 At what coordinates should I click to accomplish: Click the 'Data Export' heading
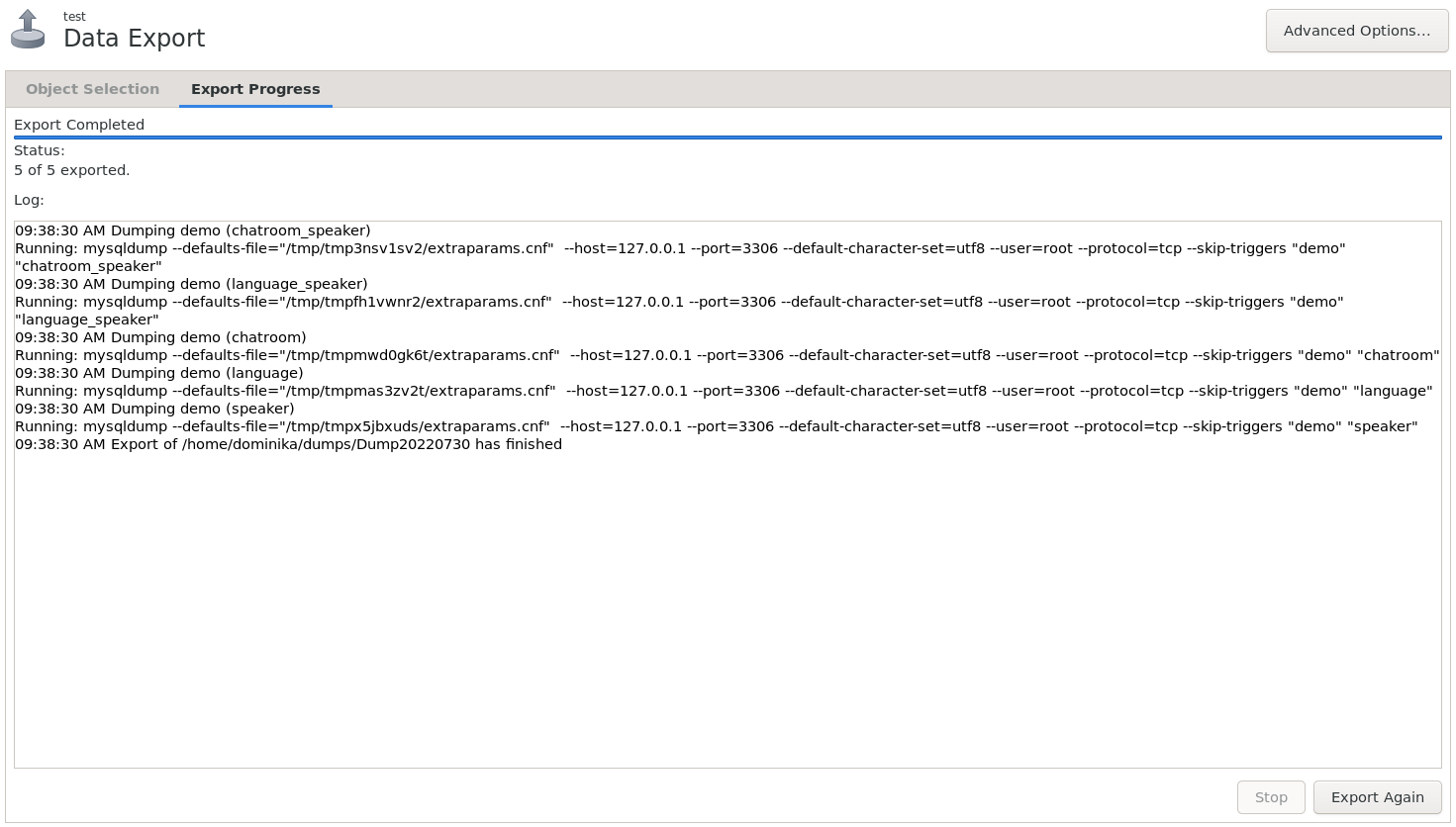click(135, 38)
